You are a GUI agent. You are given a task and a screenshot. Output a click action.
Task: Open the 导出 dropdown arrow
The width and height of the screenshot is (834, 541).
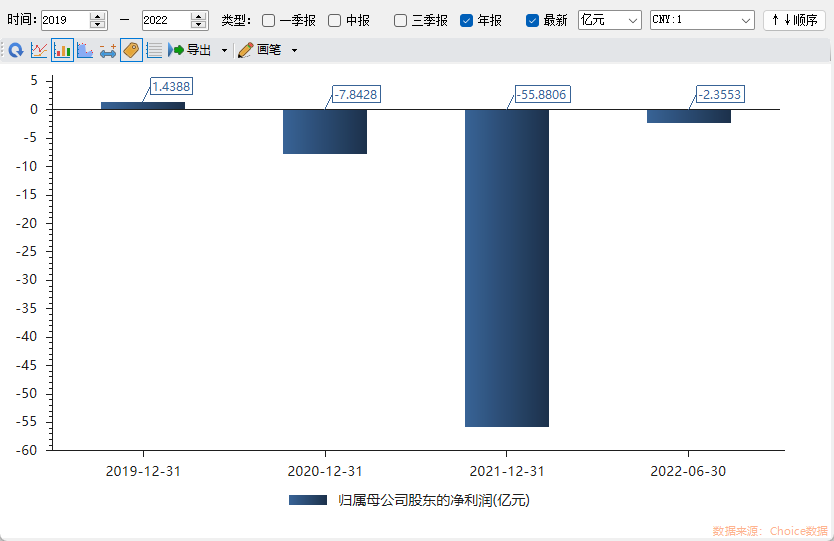(x=224, y=51)
